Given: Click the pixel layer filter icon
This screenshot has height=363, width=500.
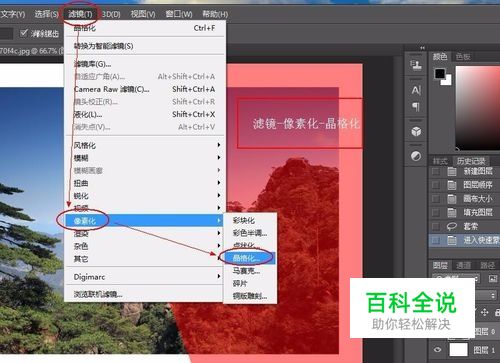Looking at the screenshot, I should pos(493,279).
